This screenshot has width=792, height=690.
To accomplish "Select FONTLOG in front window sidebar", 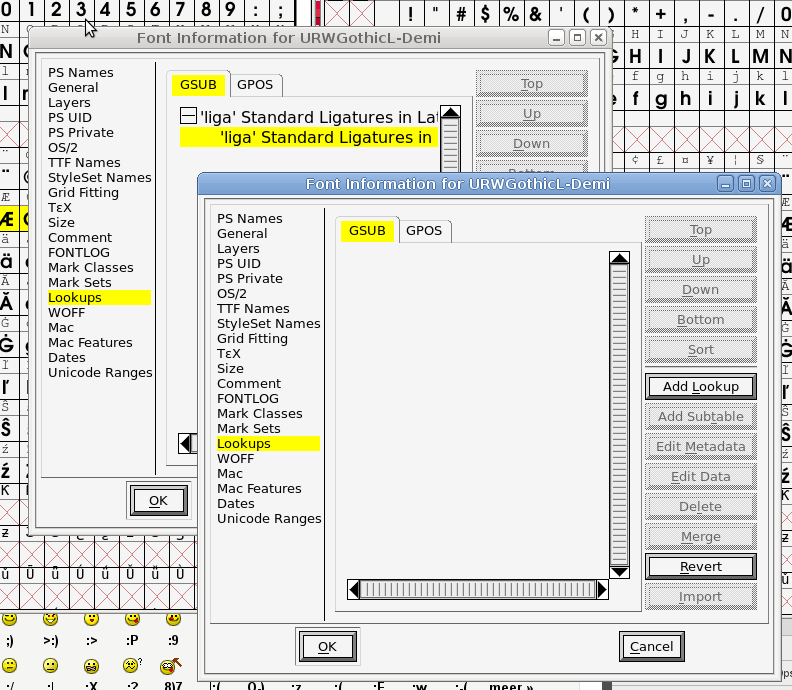I will 248,399.
